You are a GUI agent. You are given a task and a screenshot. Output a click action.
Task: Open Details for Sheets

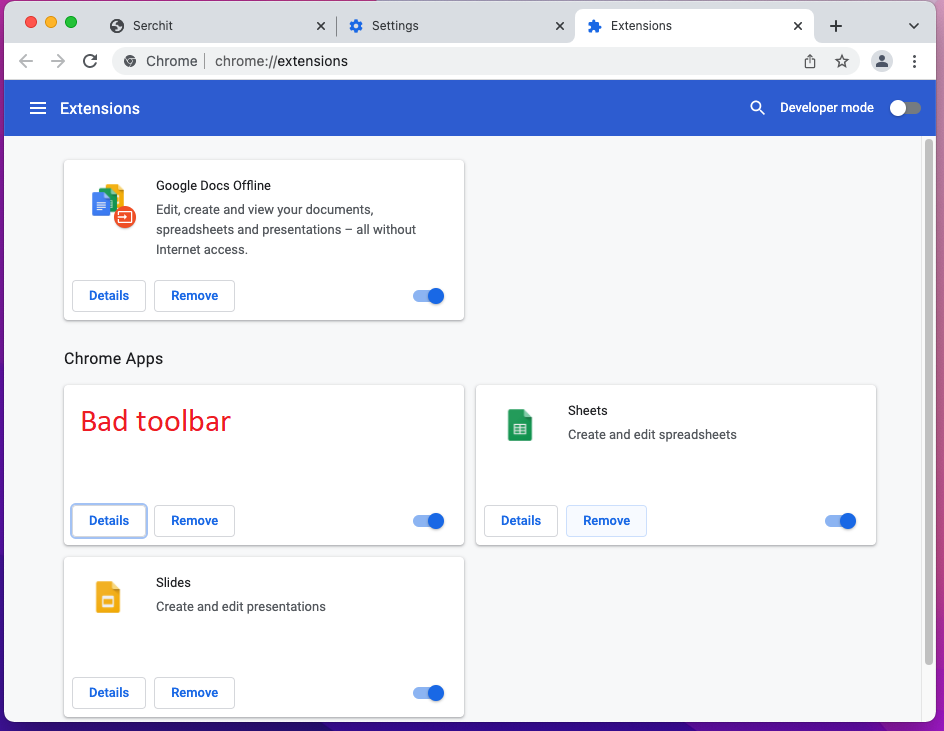(521, 521)
